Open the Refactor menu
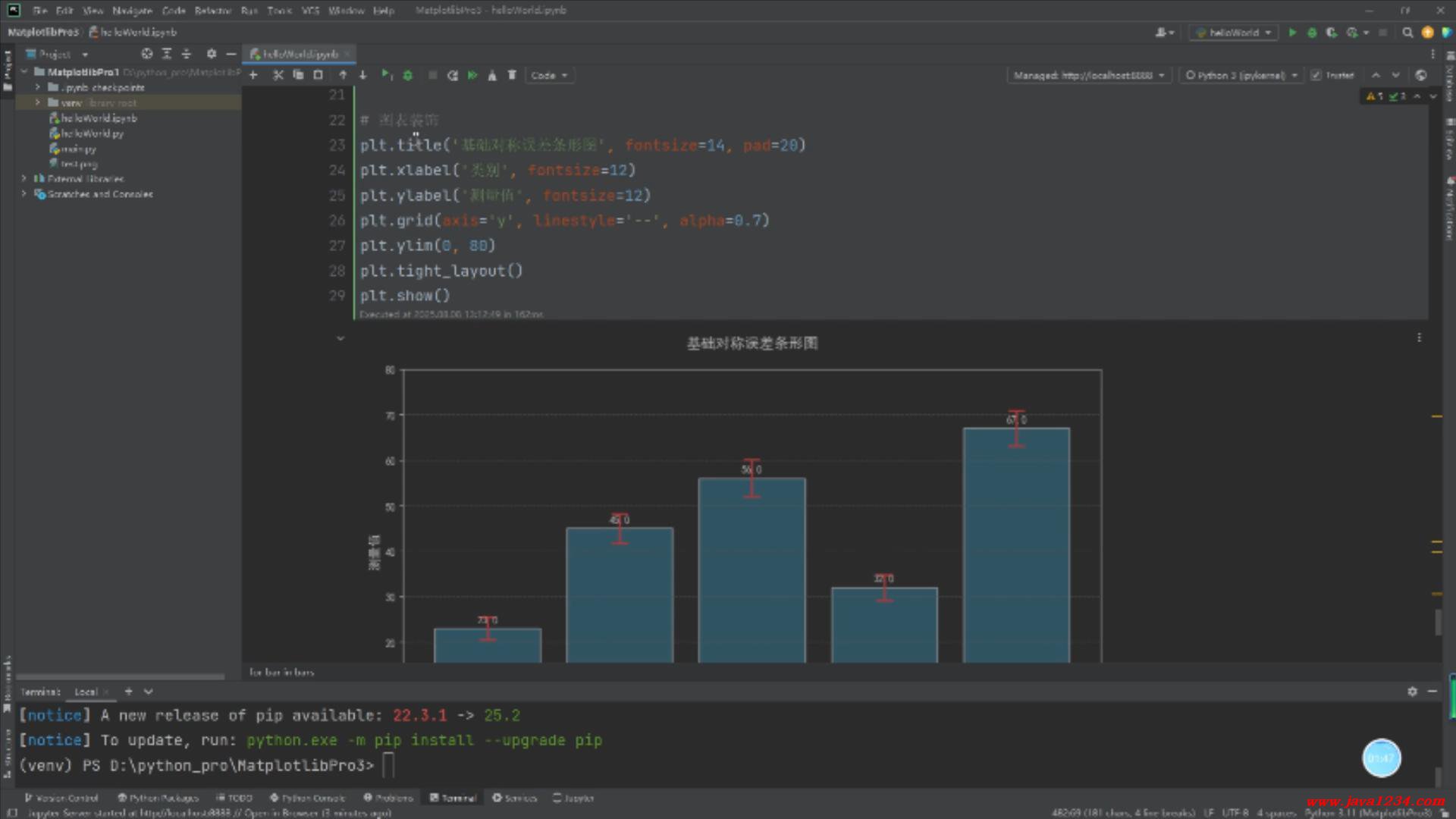This screenshot has height=819, width=1456. 212,11
